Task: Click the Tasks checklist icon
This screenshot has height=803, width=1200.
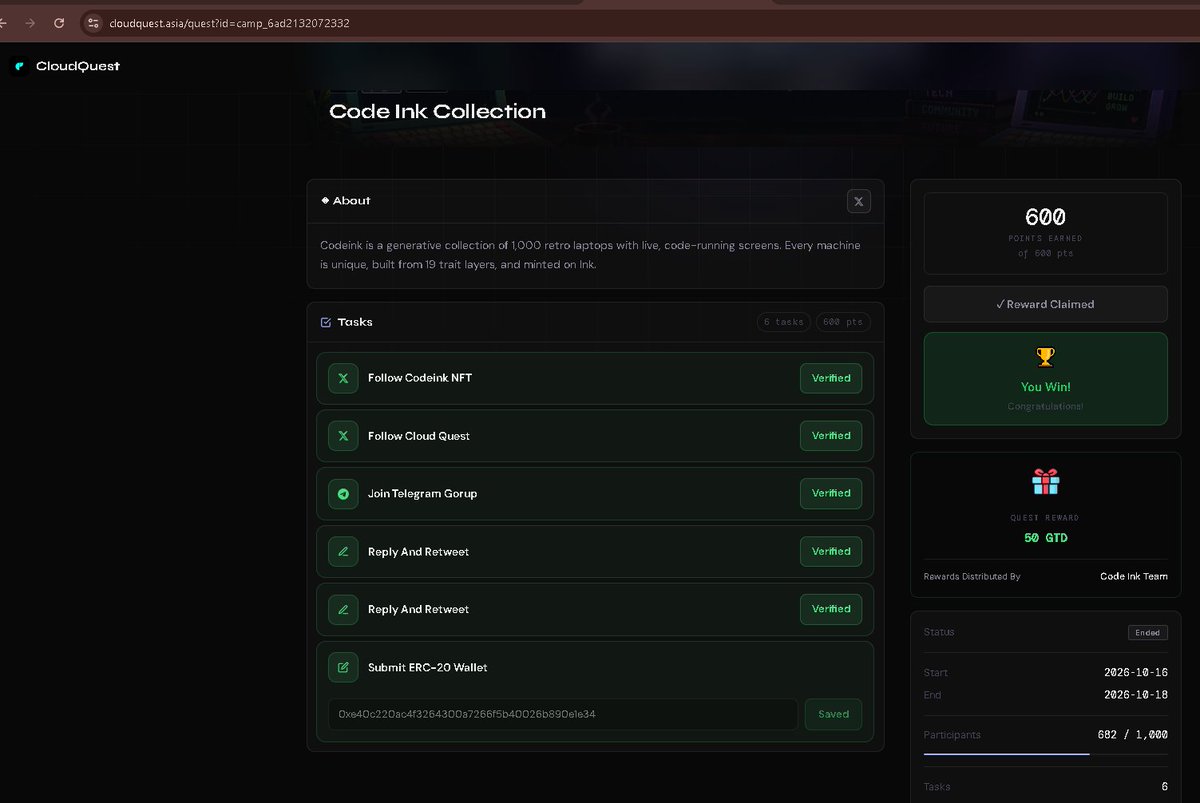Action: pos(325,322)
